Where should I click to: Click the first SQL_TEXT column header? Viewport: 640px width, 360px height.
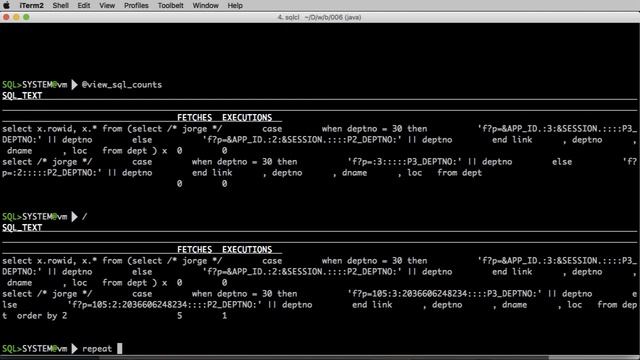pos(22,96)
